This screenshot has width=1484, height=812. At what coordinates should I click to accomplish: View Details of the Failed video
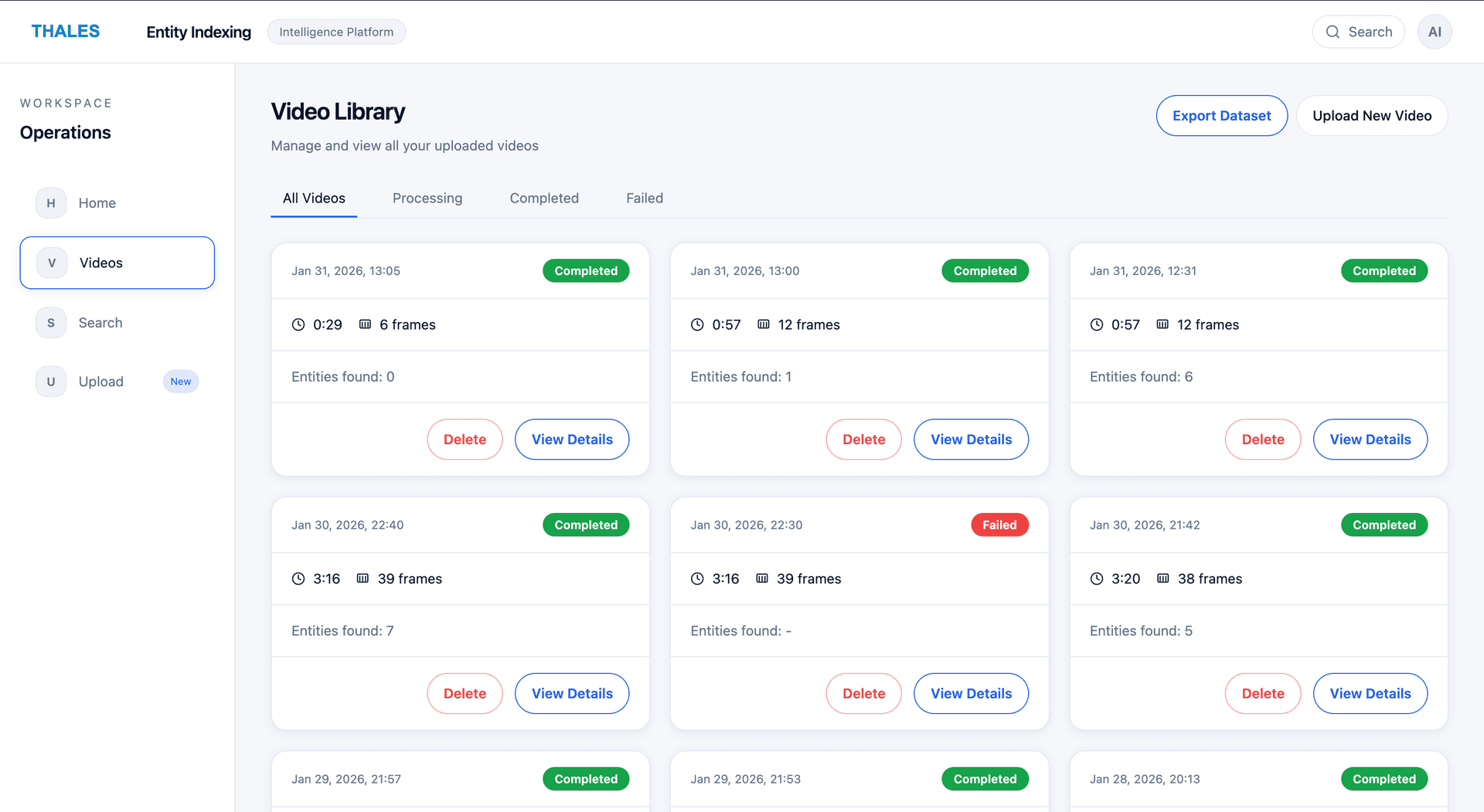click(971, 693)
